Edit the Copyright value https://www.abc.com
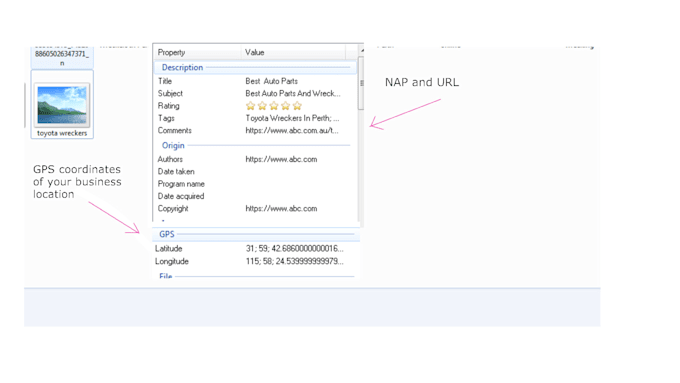 [281, 209]
